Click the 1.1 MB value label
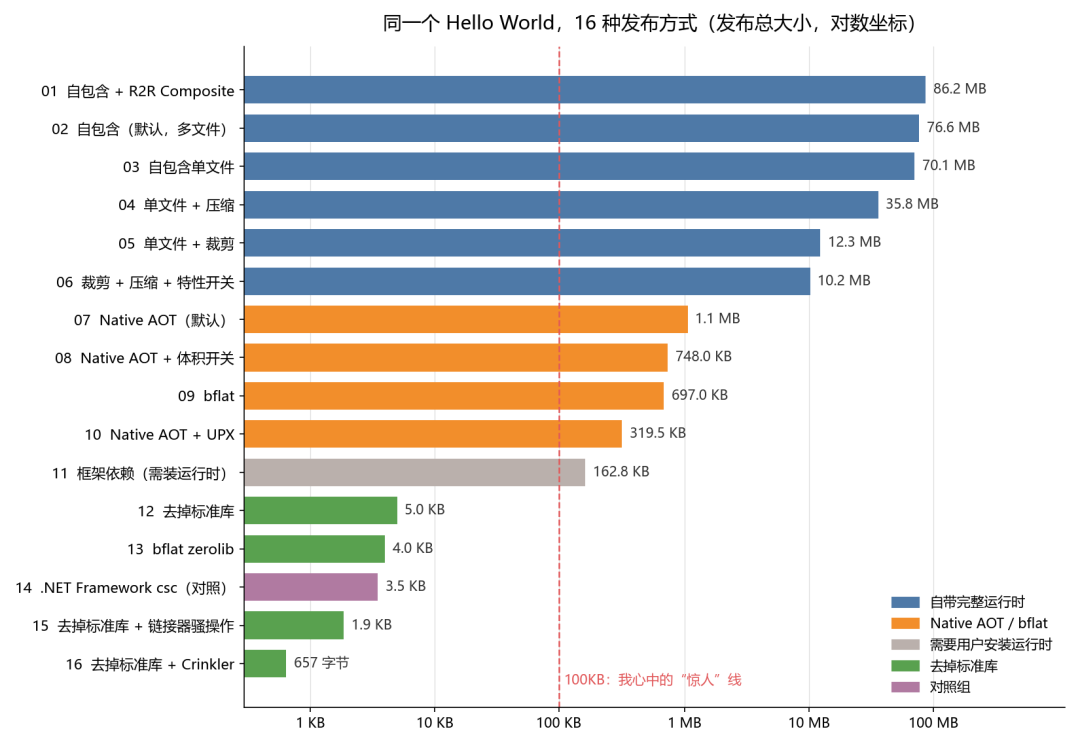Image resolution: width=1080 pixels, height=746 pixels. tap(717, 318)
